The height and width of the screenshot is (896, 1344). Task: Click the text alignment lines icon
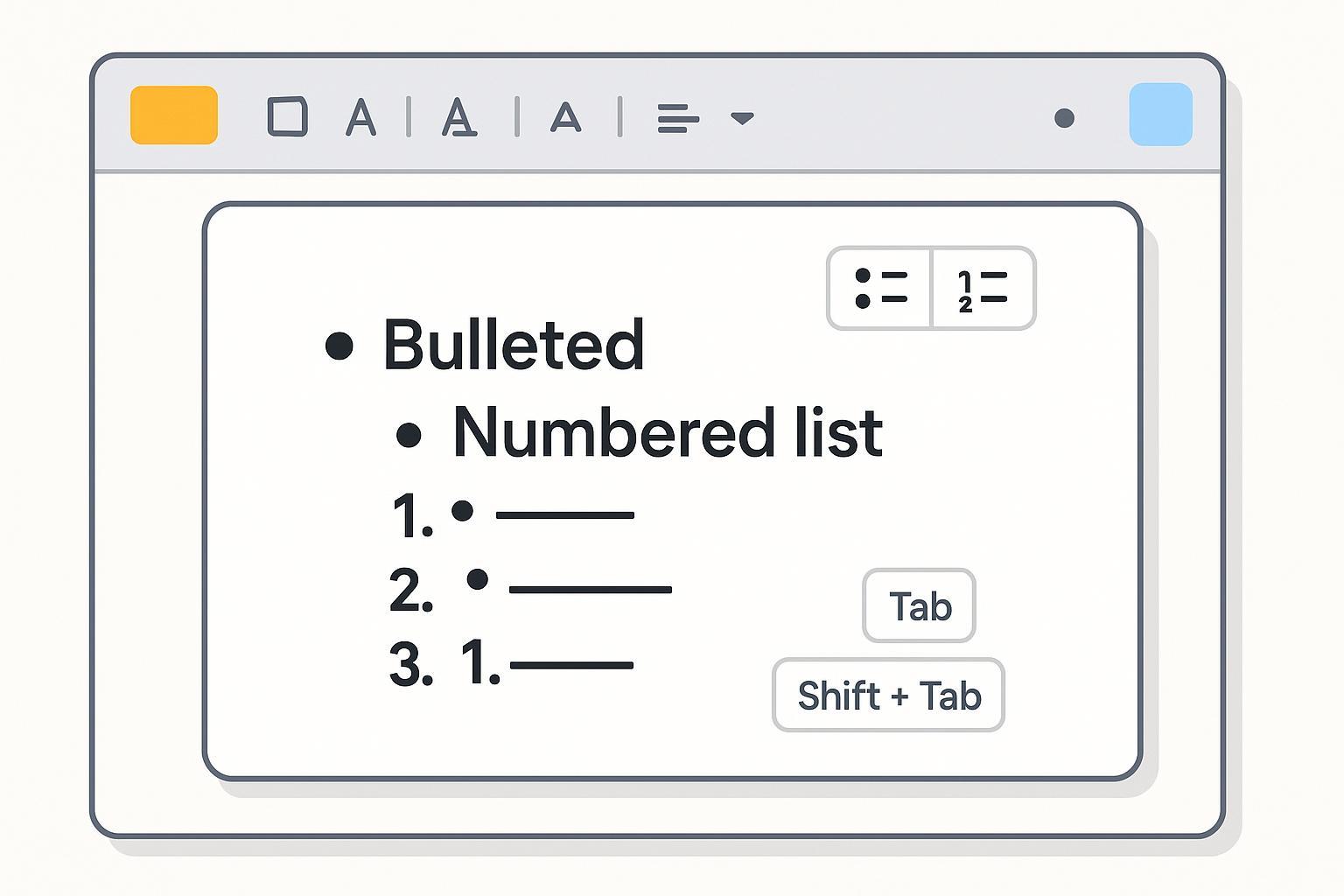pyautogui.click(x=677, y=118)
